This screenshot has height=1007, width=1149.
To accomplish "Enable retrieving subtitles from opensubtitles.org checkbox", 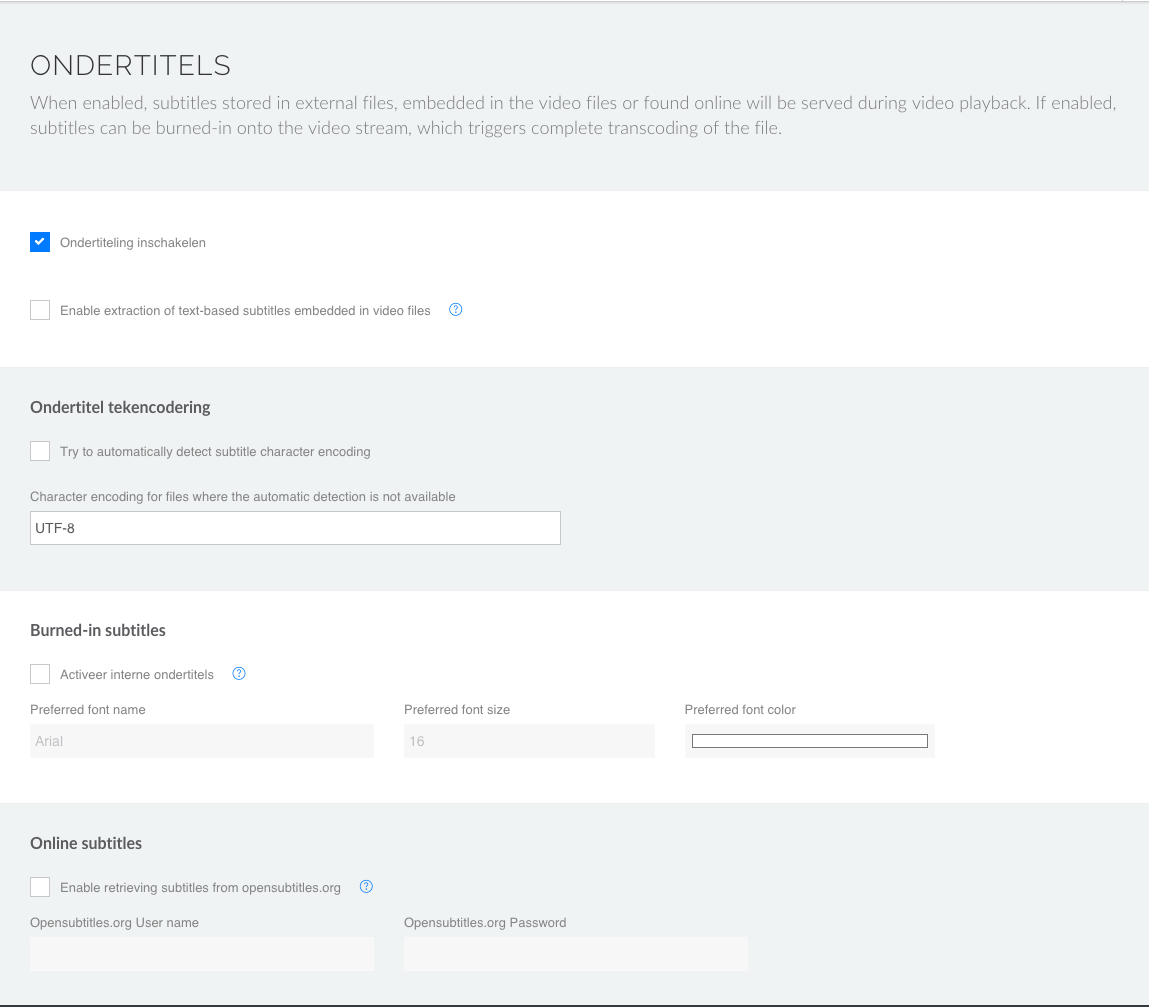I will point(40,887).
